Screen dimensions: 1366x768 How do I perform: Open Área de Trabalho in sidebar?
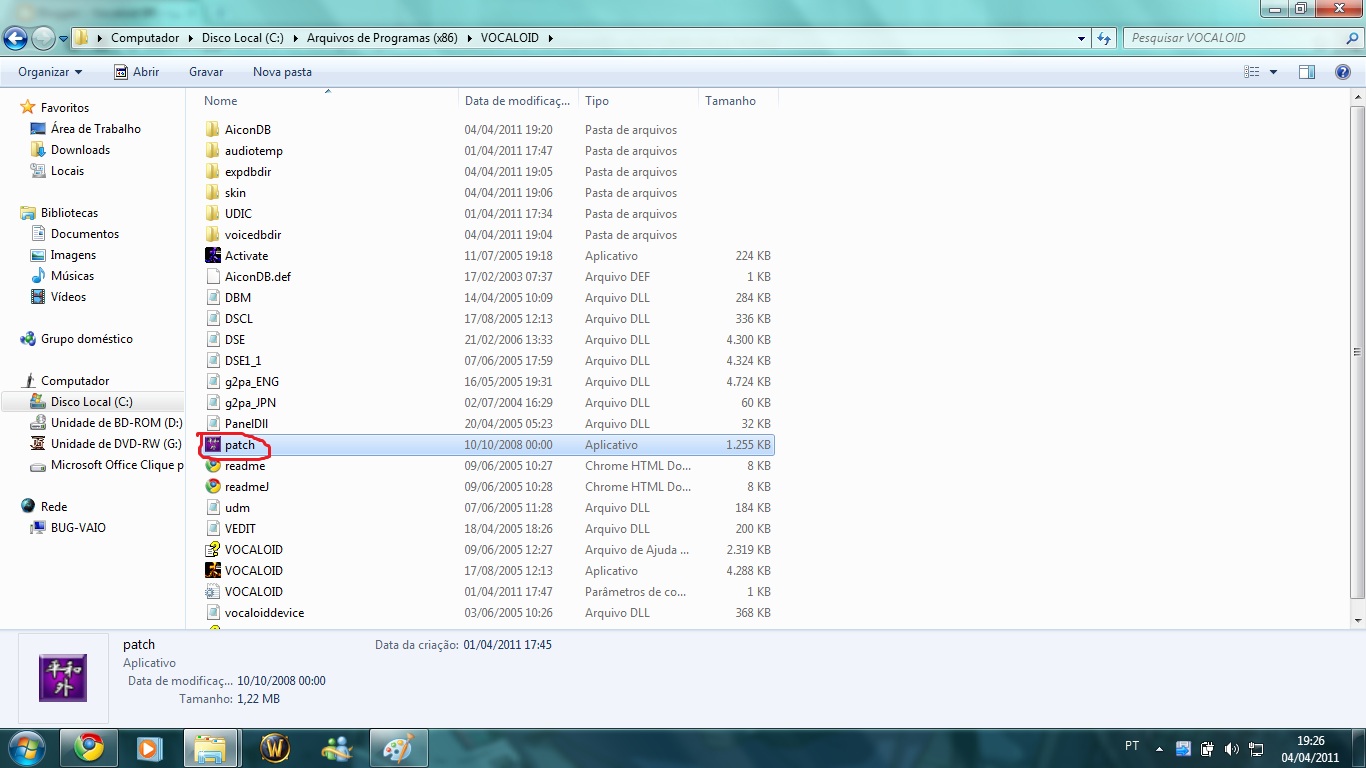[x=95, y=129]
